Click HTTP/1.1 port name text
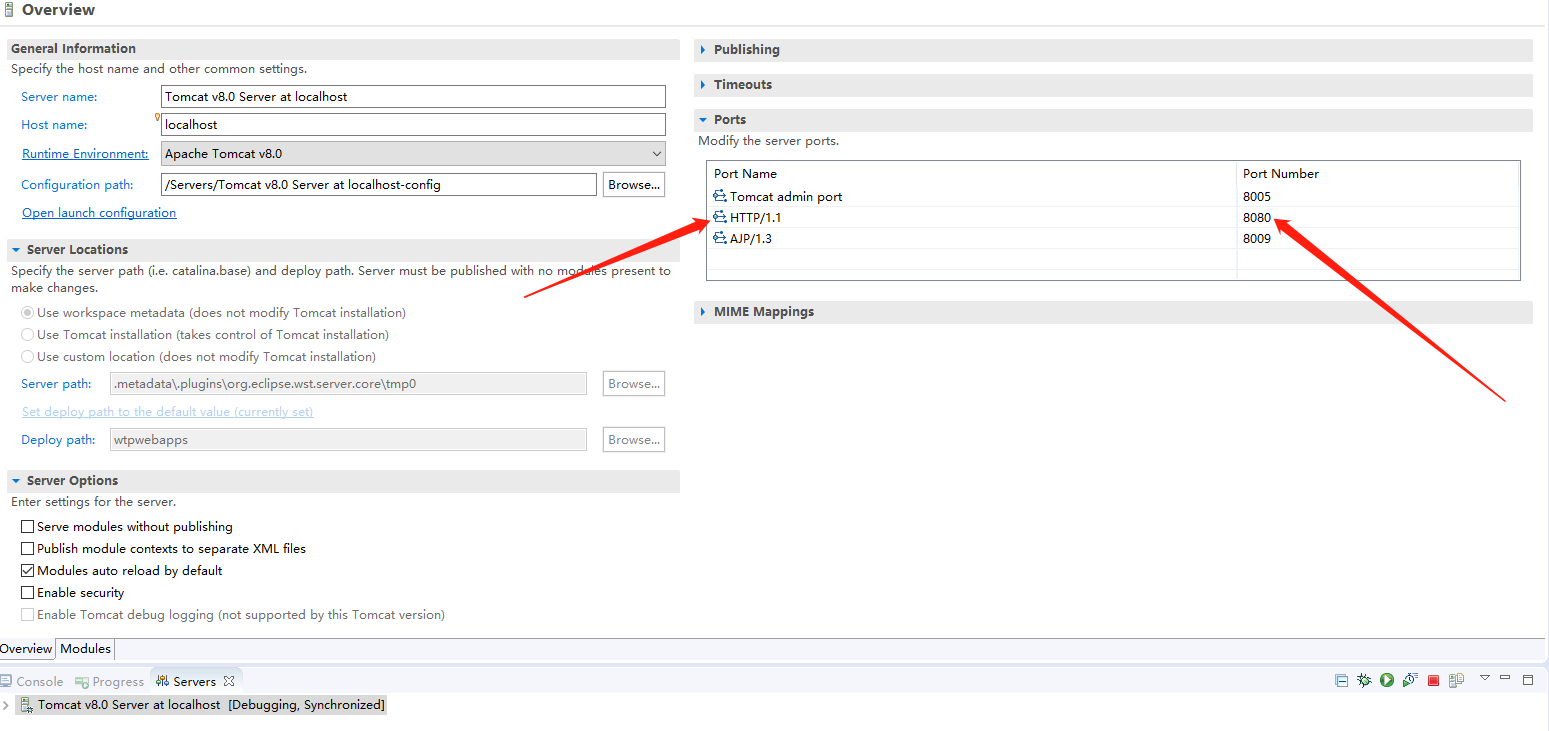 [x=756, y=218]
